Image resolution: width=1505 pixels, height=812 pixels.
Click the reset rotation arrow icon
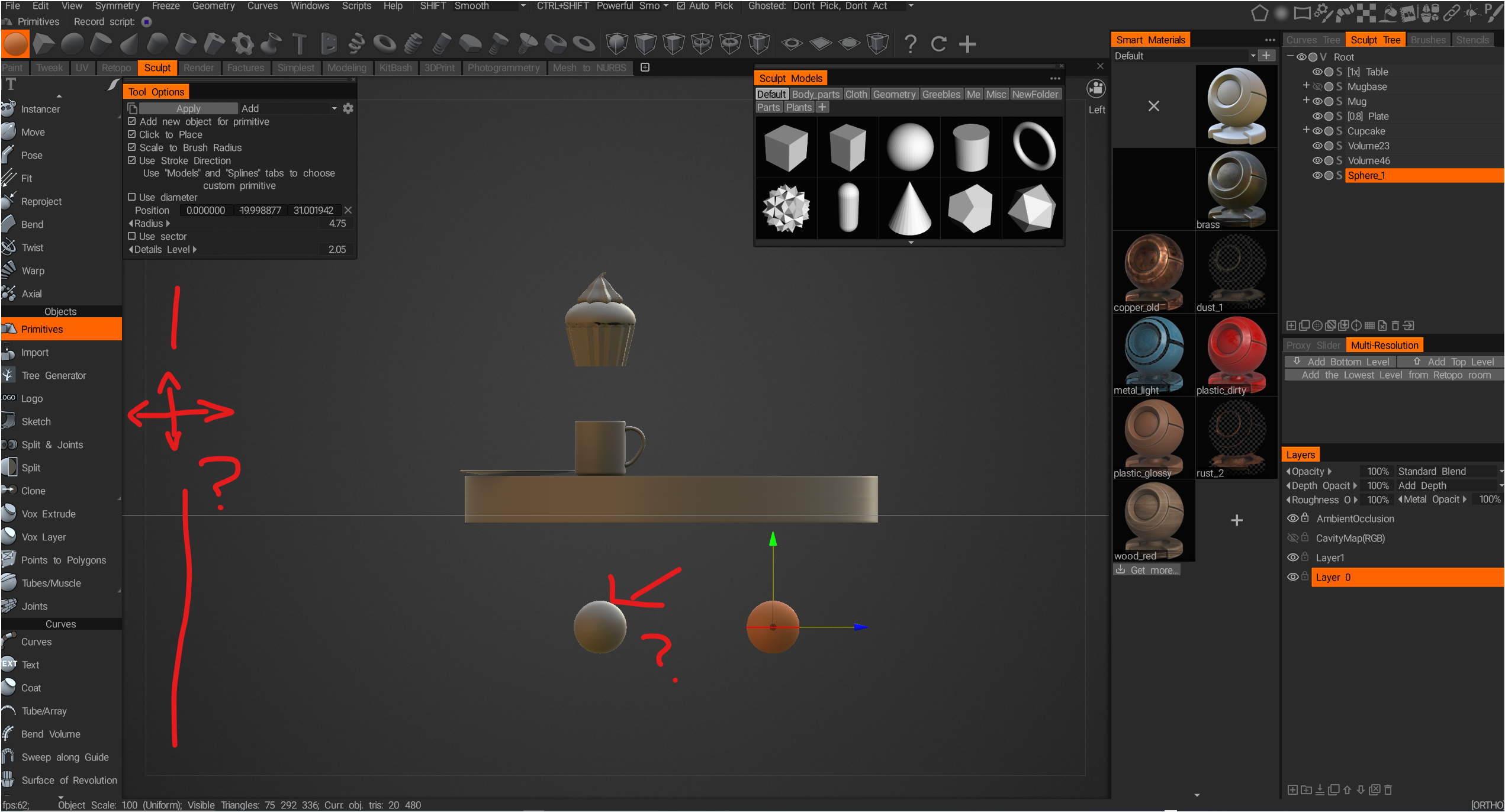pyautogui.click(x=938, y=44)
